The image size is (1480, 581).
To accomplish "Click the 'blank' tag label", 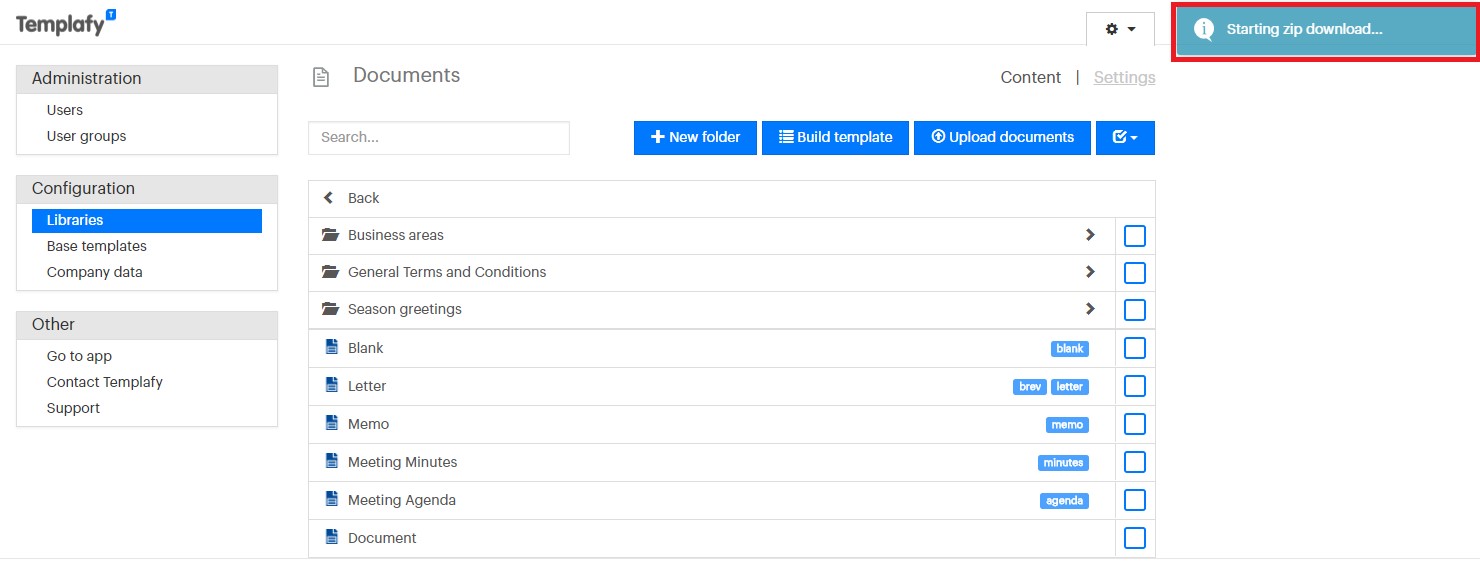I will point(1069,349).
